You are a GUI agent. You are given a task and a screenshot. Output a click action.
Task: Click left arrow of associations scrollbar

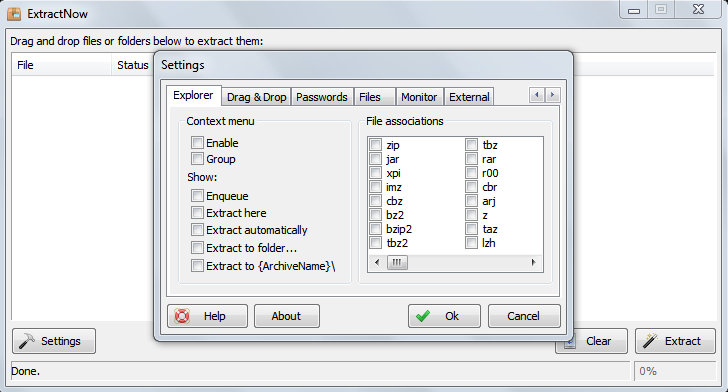[377, 262]
